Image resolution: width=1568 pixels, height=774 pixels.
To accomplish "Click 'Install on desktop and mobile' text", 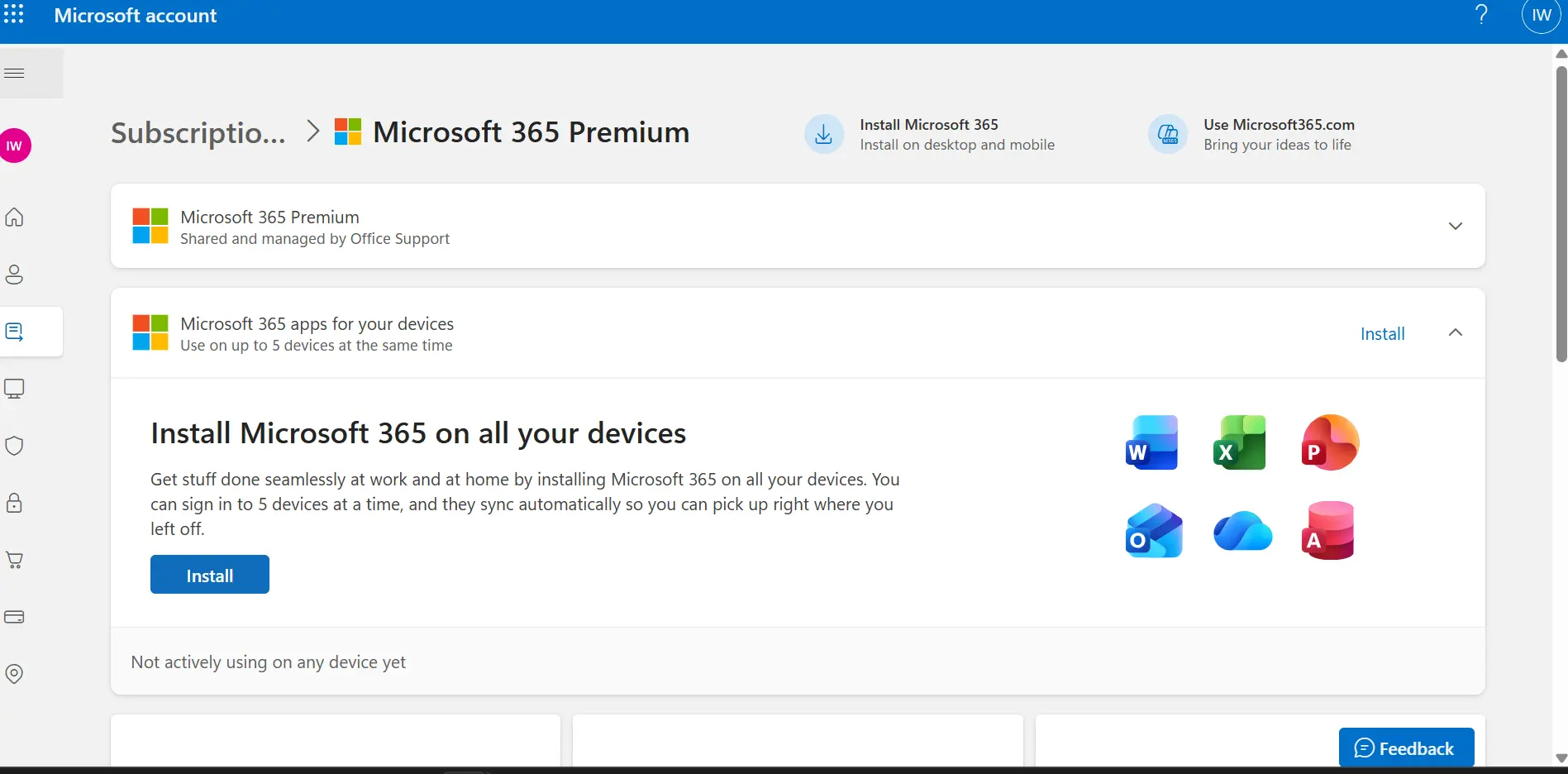I will (x=957, y=145).
